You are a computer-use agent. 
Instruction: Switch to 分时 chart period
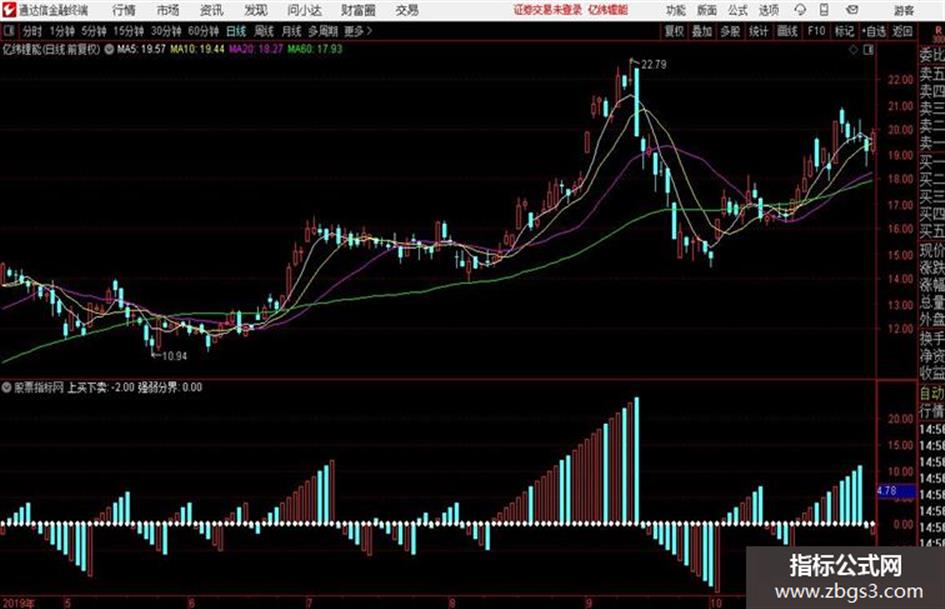32,31
